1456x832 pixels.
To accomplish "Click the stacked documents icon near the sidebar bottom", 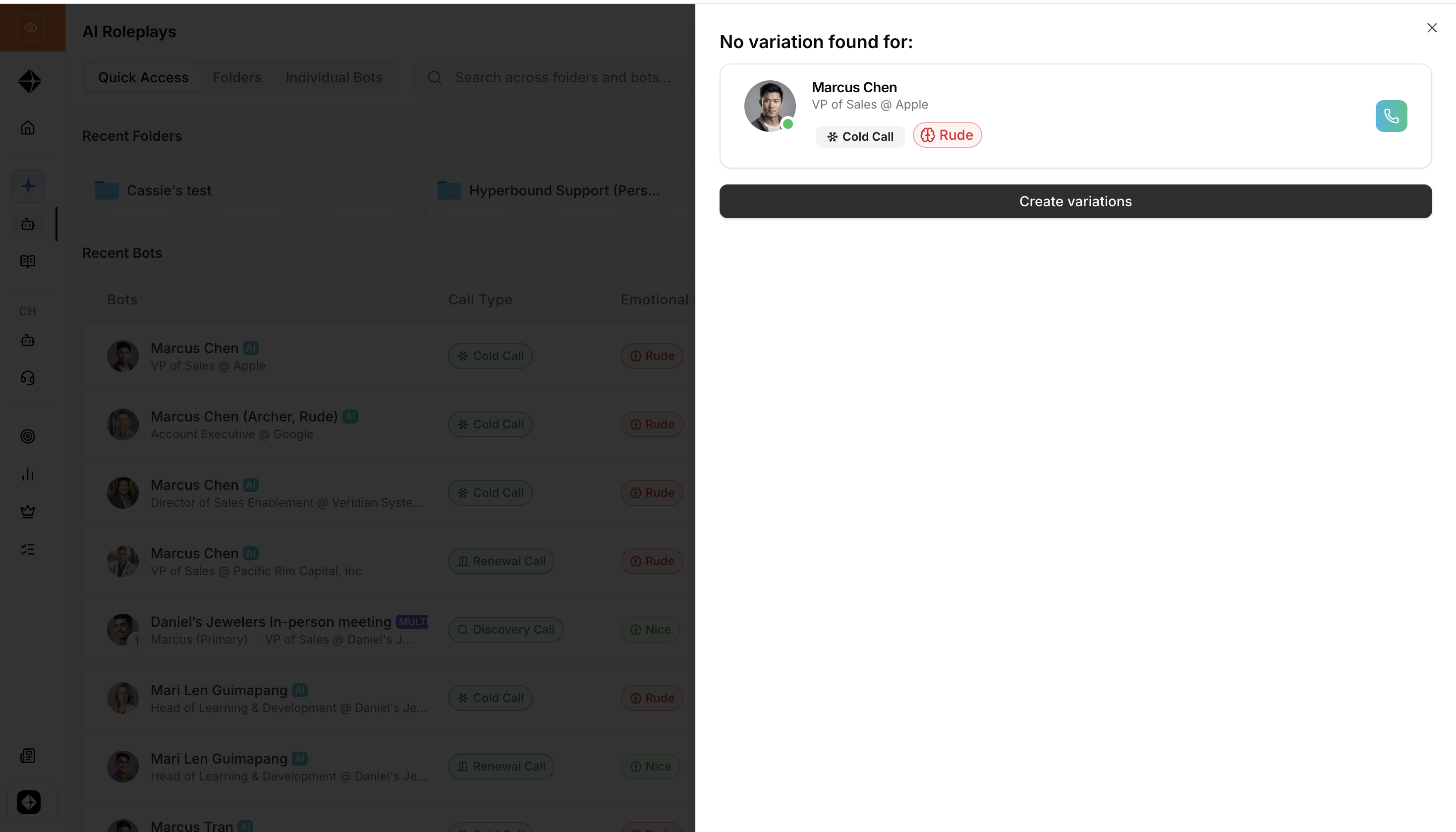I will (x=27, y=756).
